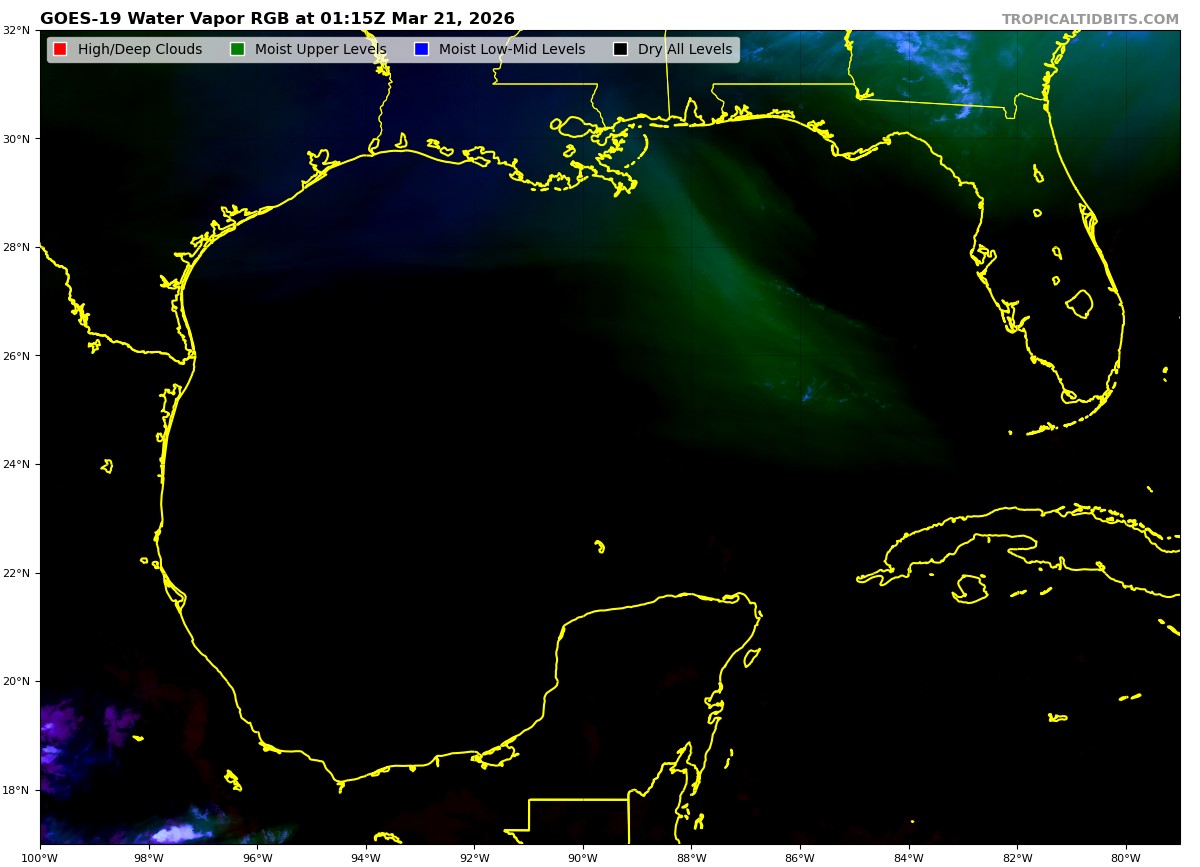
Task: Click the GOES-19 Water Vapor RGB title
Action: point(277,19)
